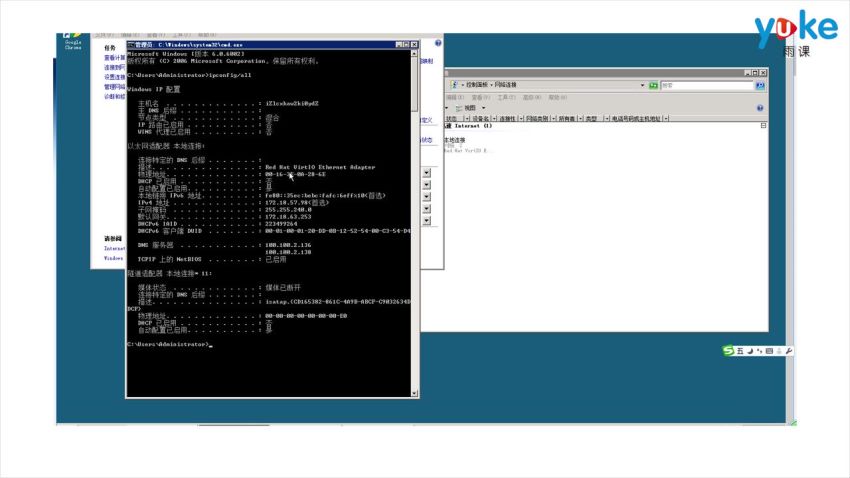850x478 pixels.
Task: Click the search magnifier button in Network Connections
Action: [760, 85]
